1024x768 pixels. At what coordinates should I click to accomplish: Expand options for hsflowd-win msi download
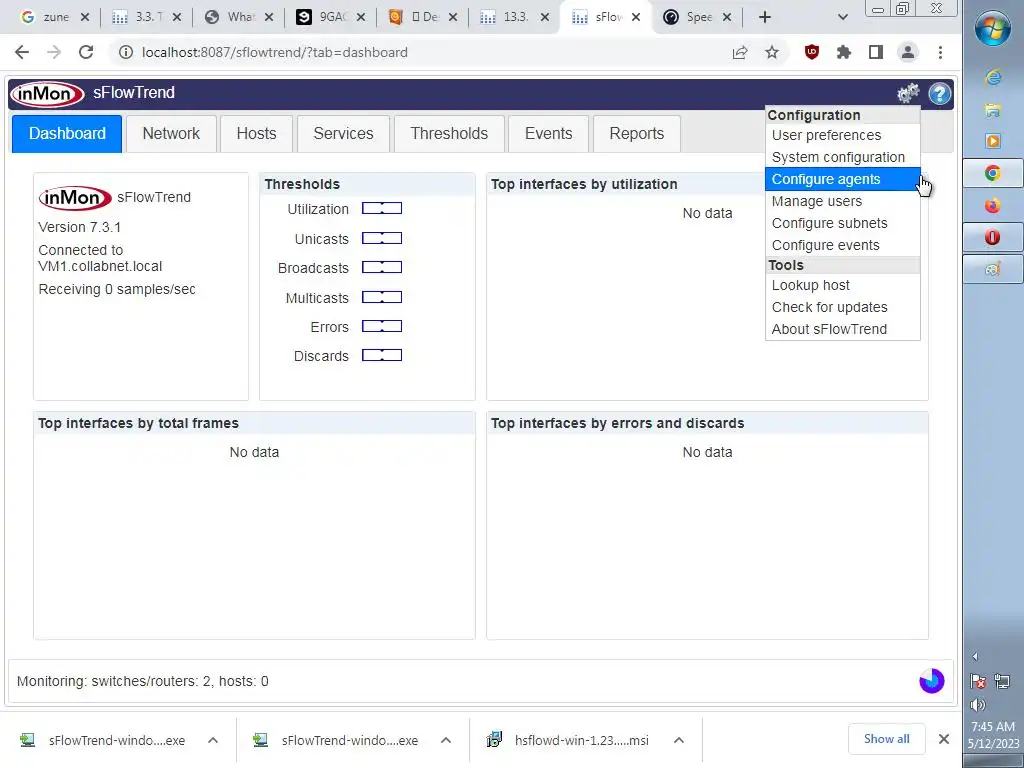coord(679,740)
